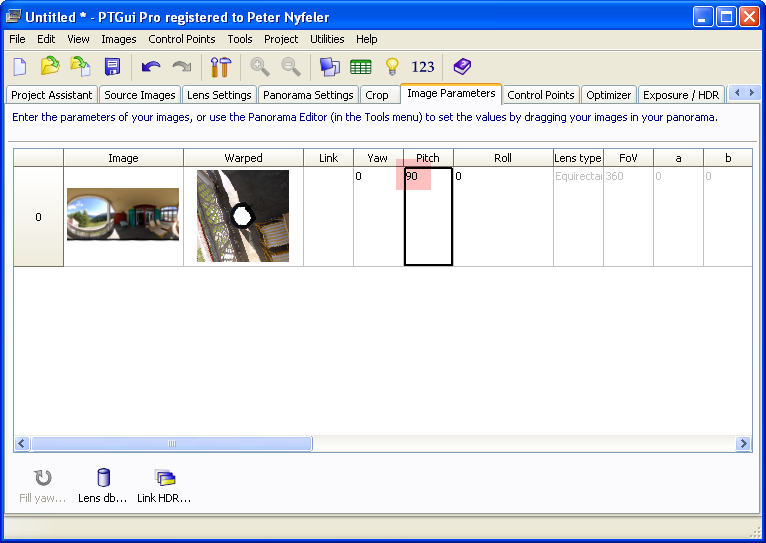Open the green table editor icon
The height and width of the screenshot is (543, 766).
(361, 67)
